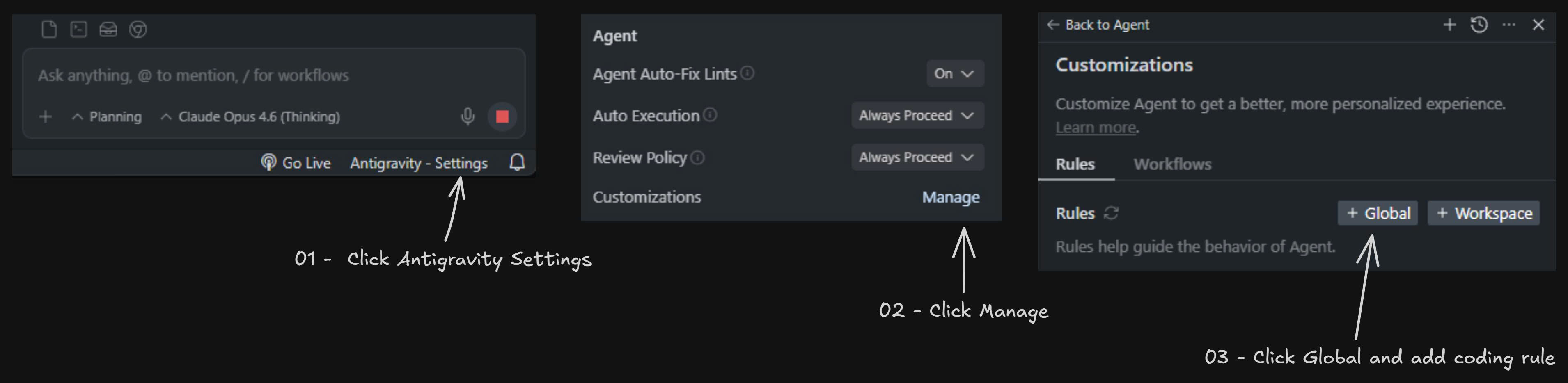Screen dimensions: 1568x383
Task: Click Manage next to Customizations
Action: coord(950,196)
